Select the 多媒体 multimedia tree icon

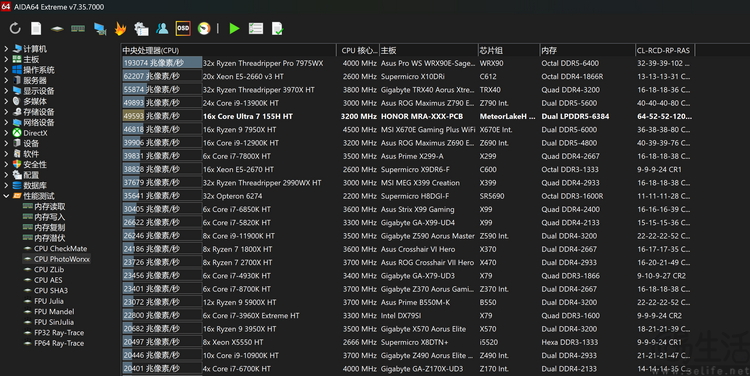coord(17,101)
